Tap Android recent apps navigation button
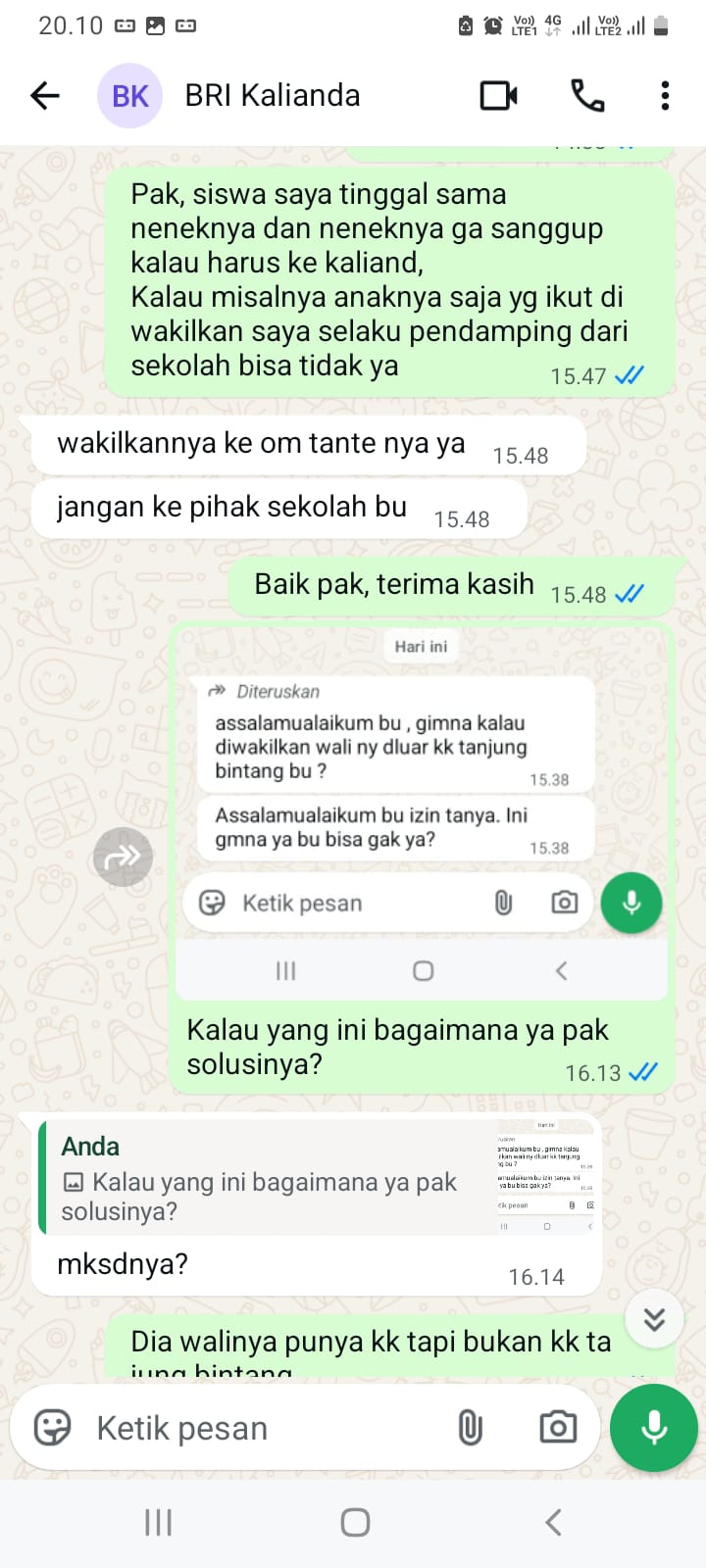The image size is (706, 1568). point(158,1522)
